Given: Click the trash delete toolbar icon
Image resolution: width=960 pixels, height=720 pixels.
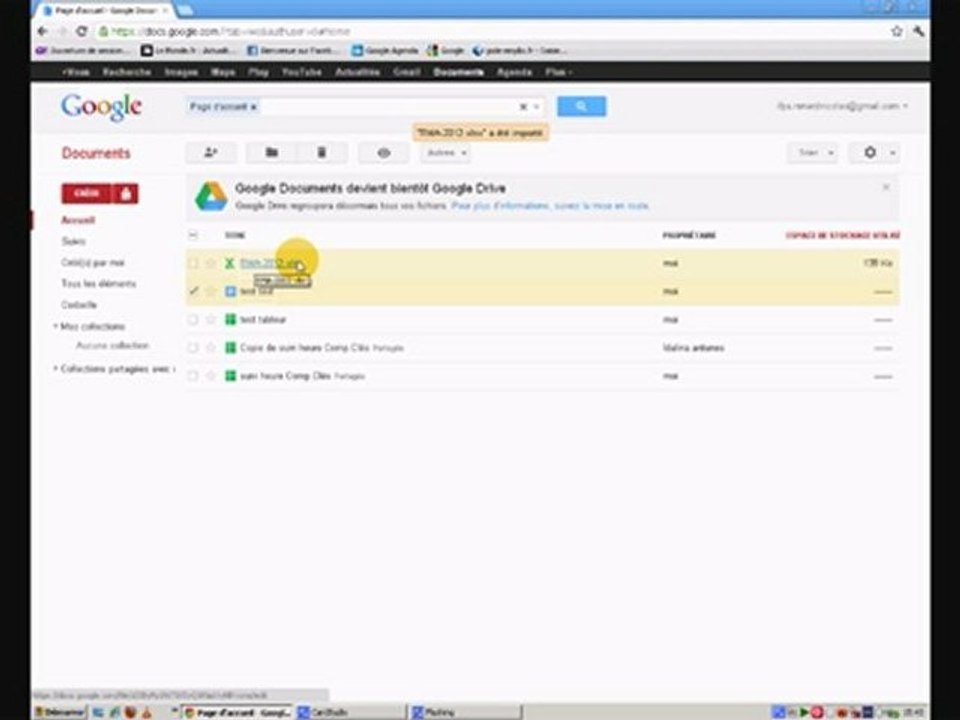Looking at the screenshot, I should point(322,152).
